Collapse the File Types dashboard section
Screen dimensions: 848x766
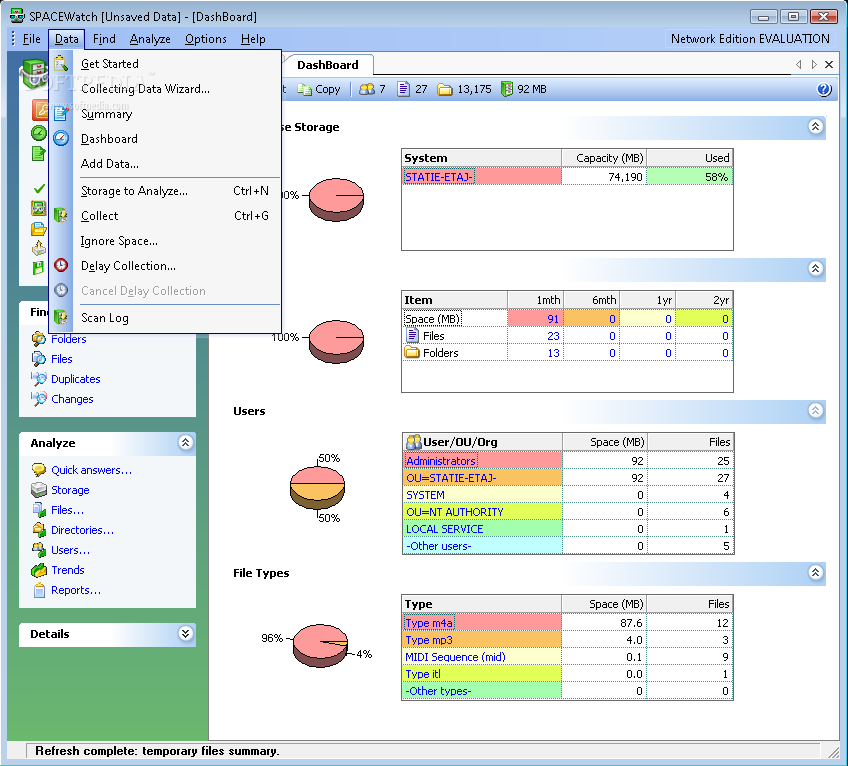816,572
